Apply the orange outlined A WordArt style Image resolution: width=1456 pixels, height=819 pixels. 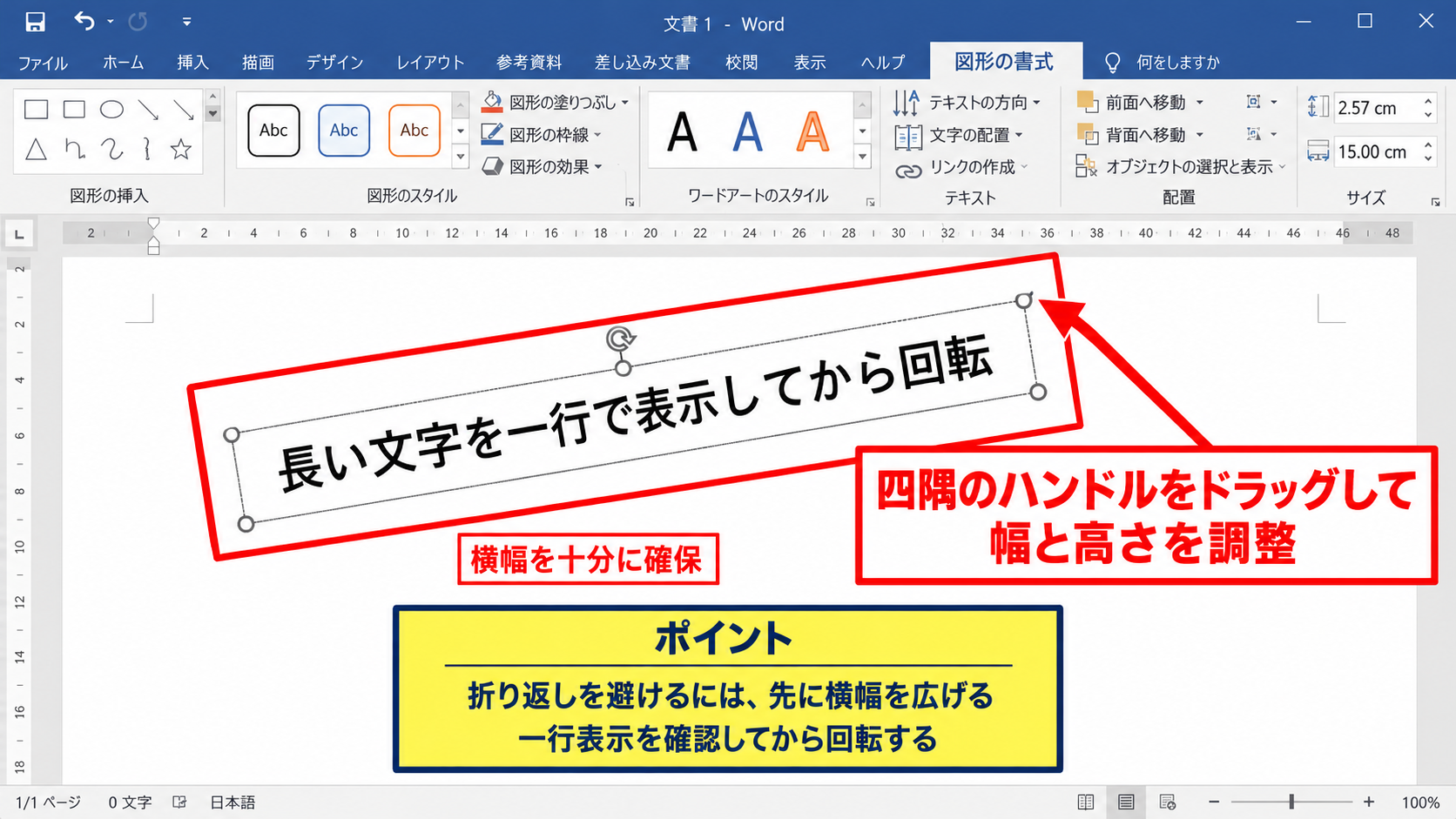point(812,132)
